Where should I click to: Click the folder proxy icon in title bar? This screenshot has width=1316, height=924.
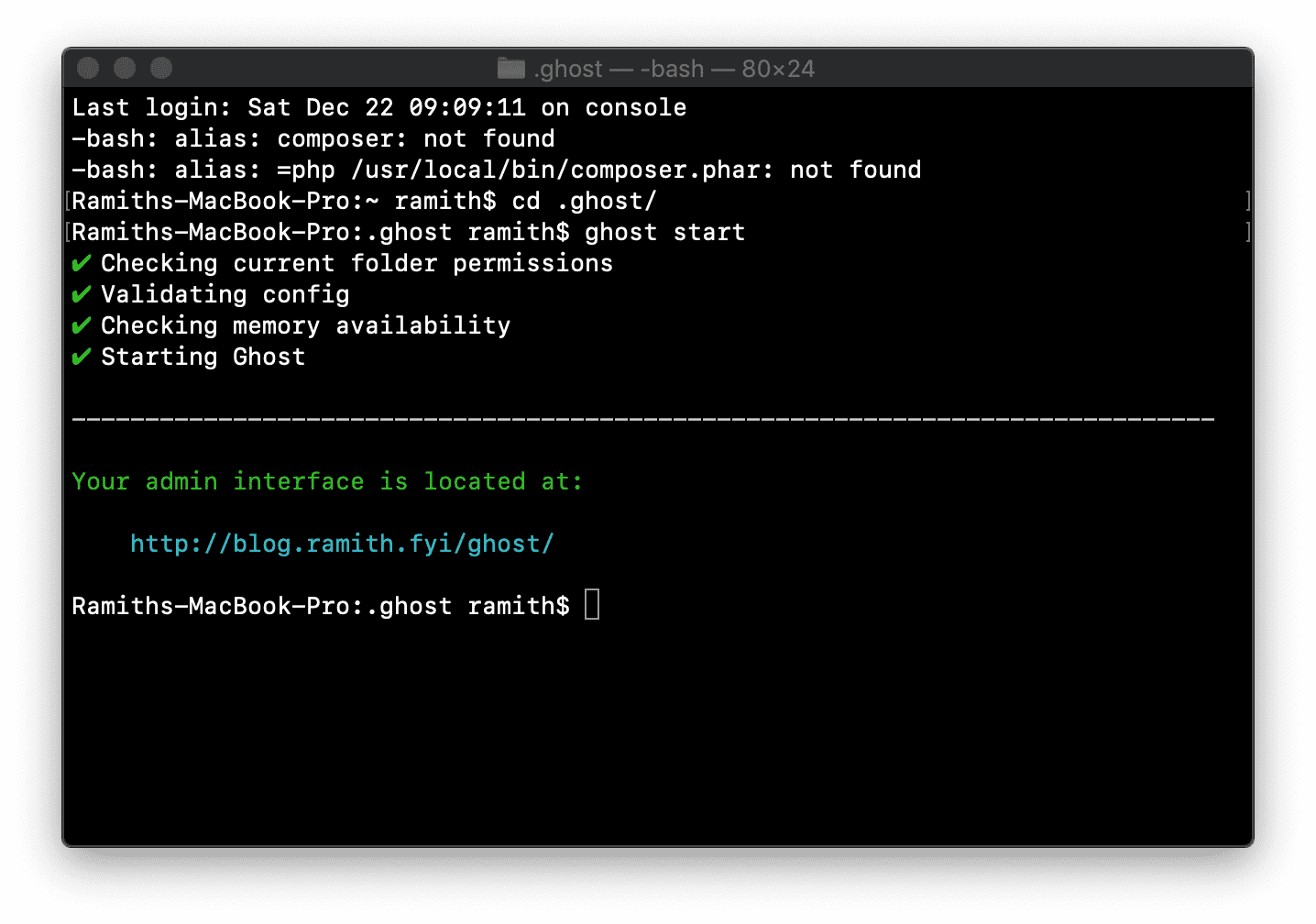[x=510, y=69]
